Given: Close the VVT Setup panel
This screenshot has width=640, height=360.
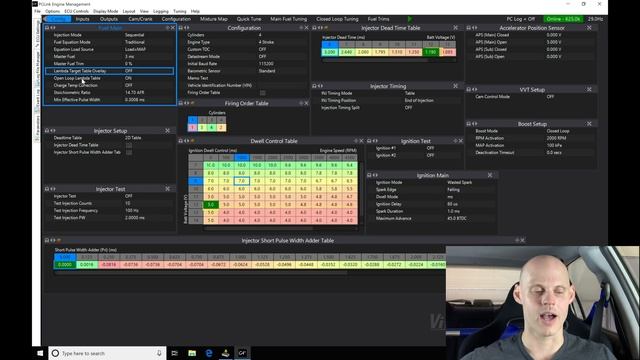Looking at the screenshot, I should [x=589, y=89].
